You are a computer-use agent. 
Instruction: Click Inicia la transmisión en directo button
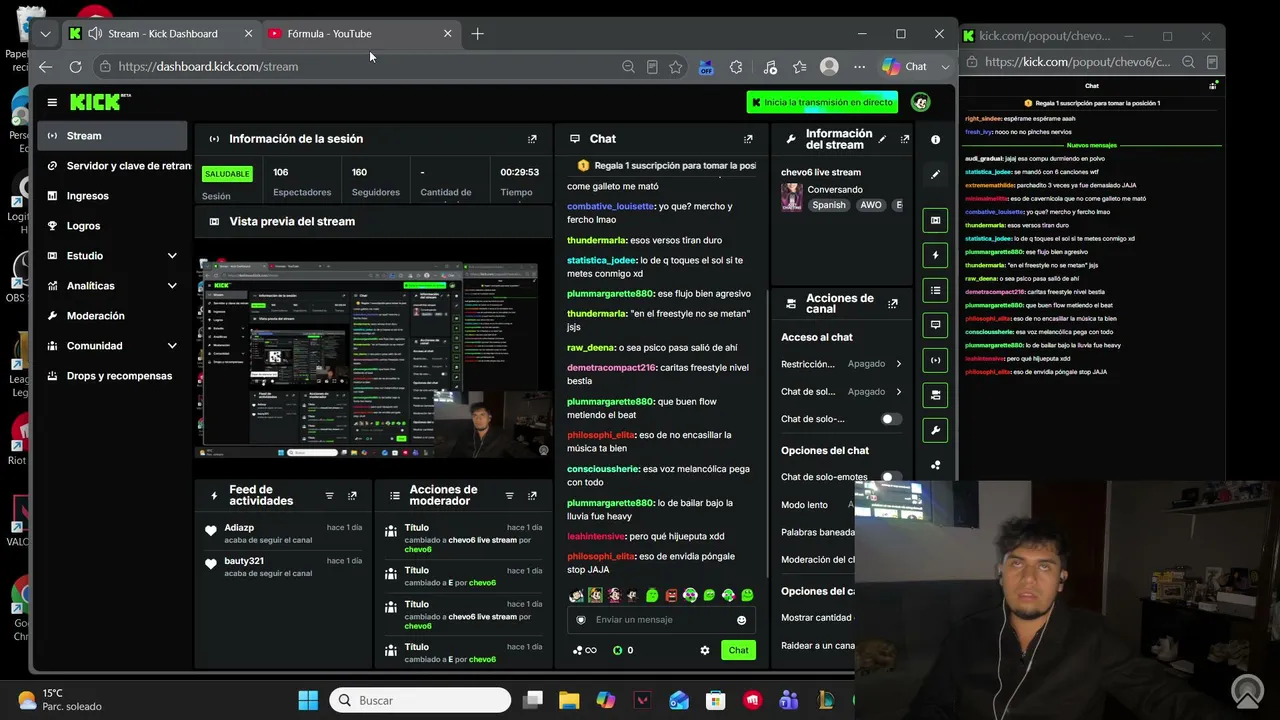pos(822,102)
